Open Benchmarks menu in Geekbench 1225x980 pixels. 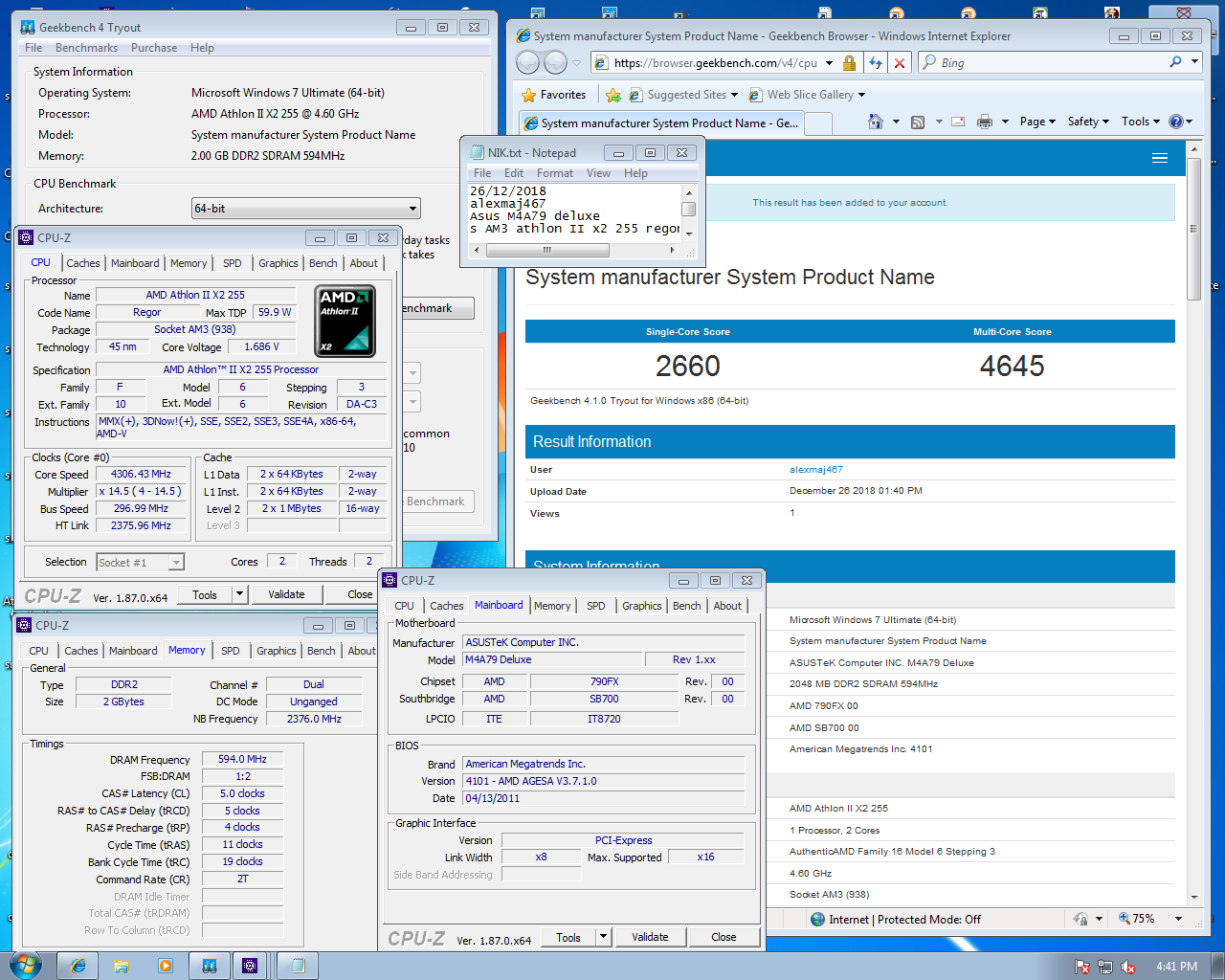[x=86, y=48]
